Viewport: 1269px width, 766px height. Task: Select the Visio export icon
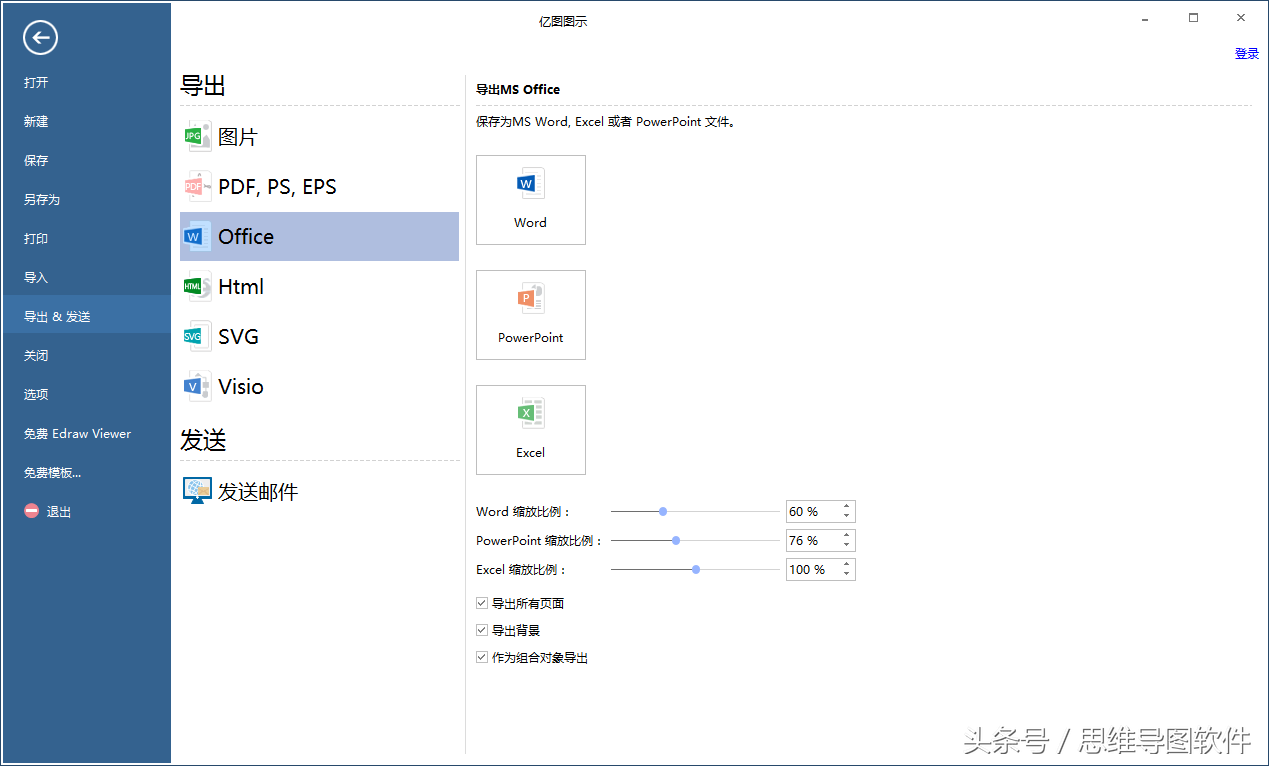(197, 387)
